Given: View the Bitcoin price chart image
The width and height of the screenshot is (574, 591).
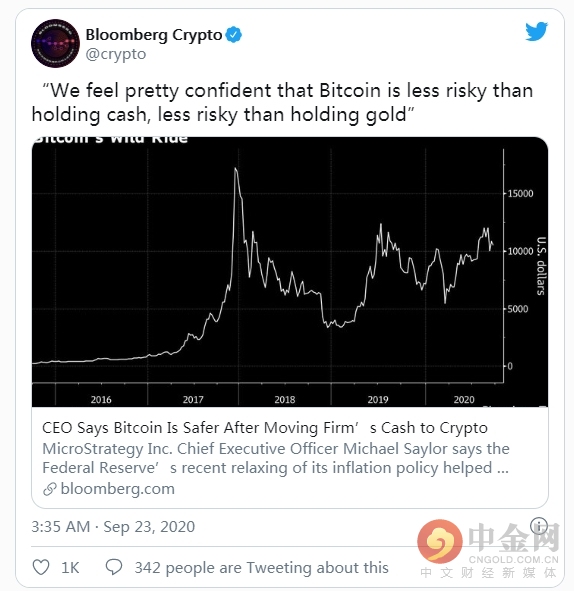Looking at the screenshot, I should [x=290, y=272].
